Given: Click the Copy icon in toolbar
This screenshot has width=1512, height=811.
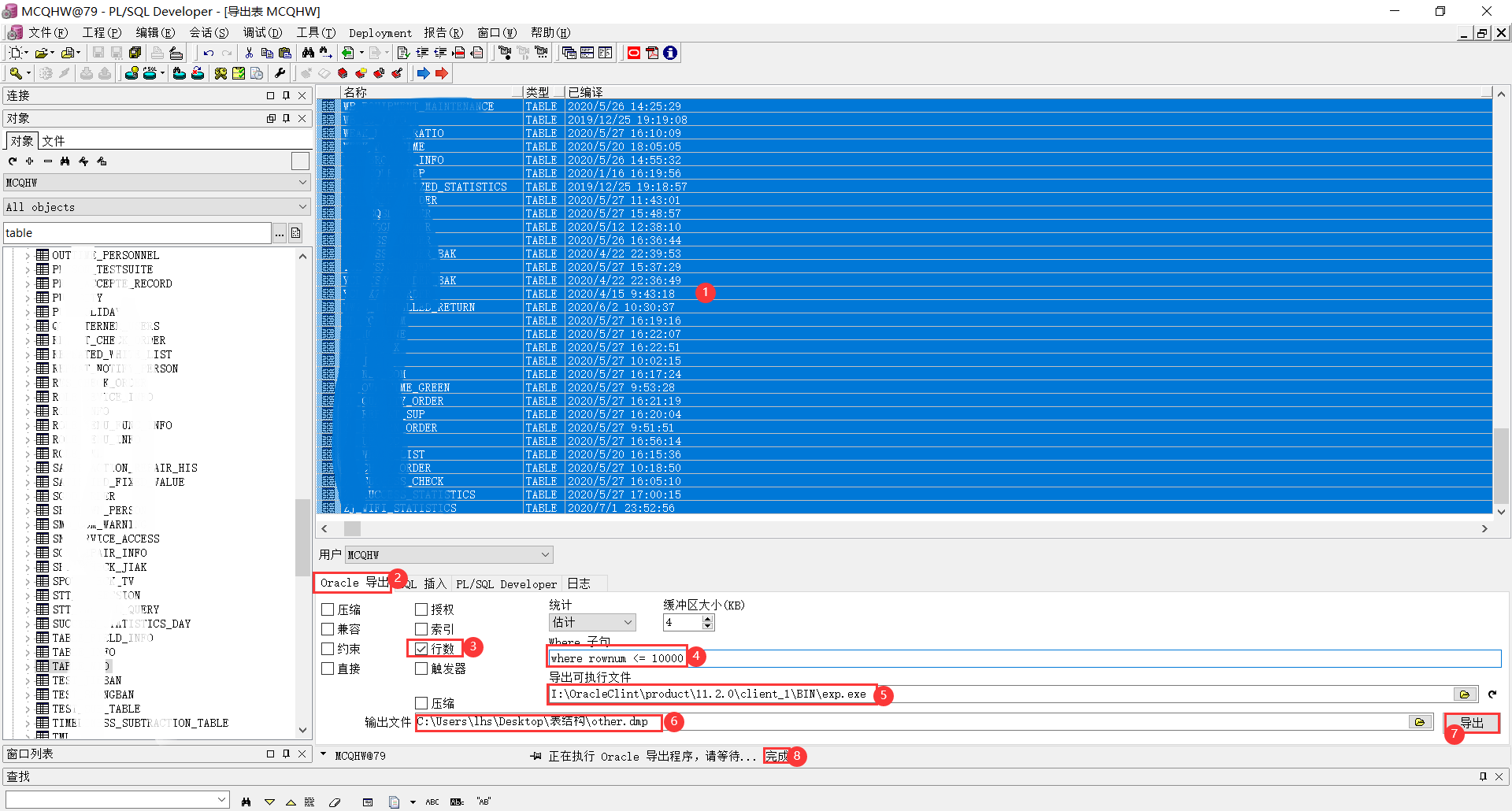Looking at the screenshot, I should pyautogui.click(x=267, y=53).
